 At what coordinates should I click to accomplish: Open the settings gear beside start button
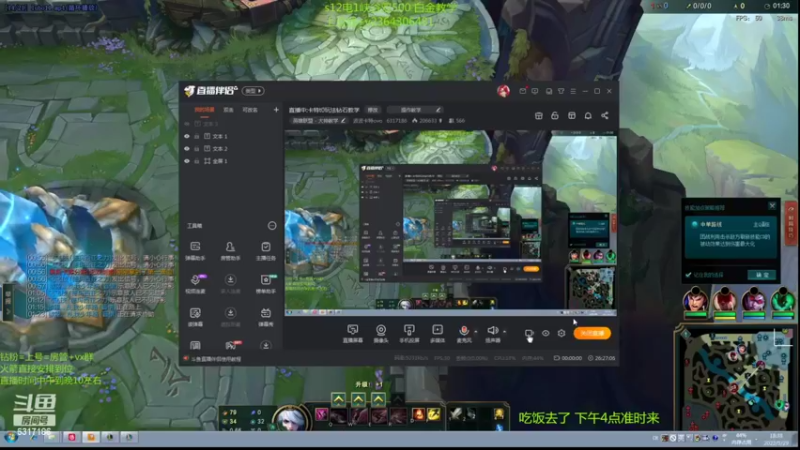pos(561,333)
